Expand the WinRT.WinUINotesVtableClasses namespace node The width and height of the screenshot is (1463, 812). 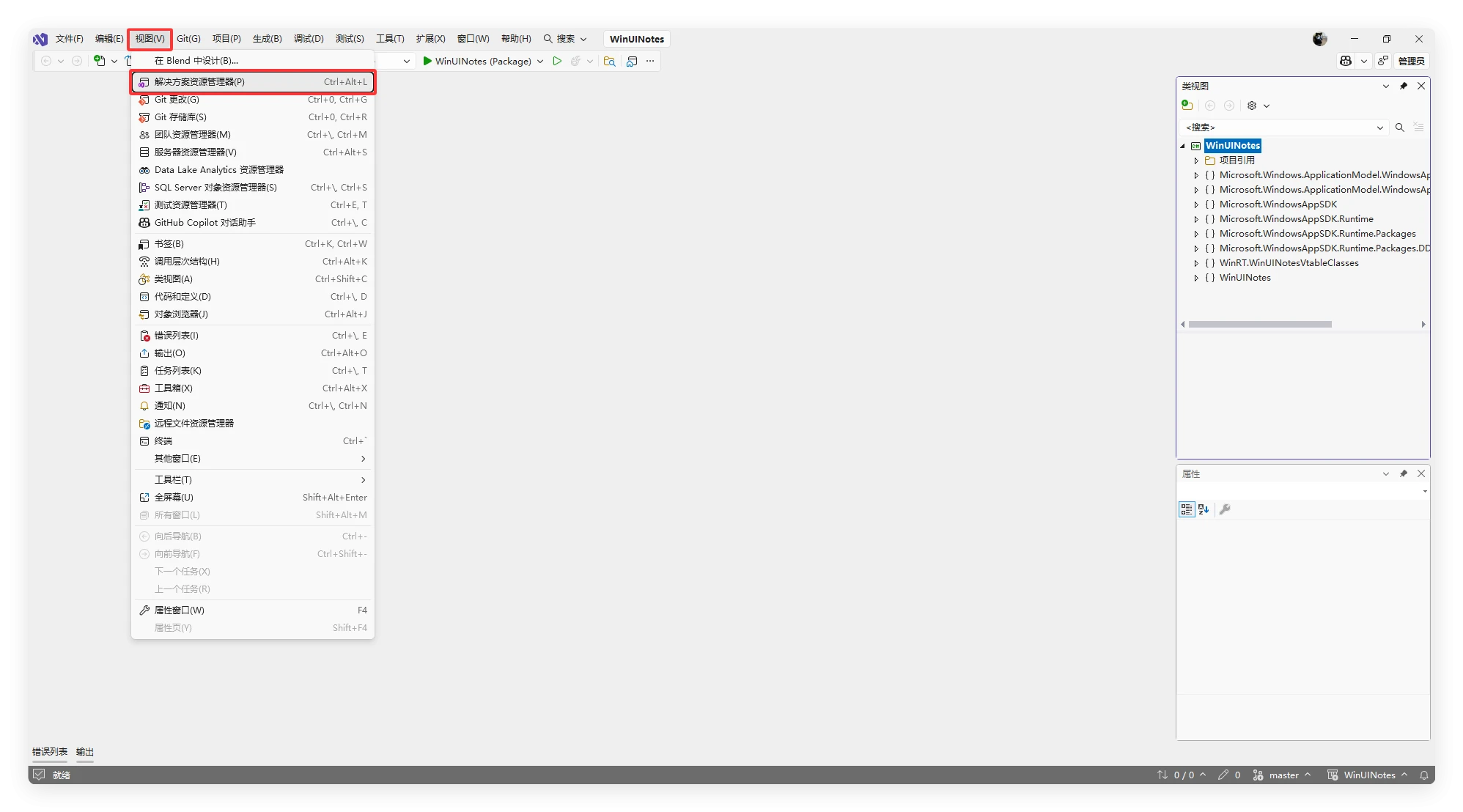coord(1196,263)
